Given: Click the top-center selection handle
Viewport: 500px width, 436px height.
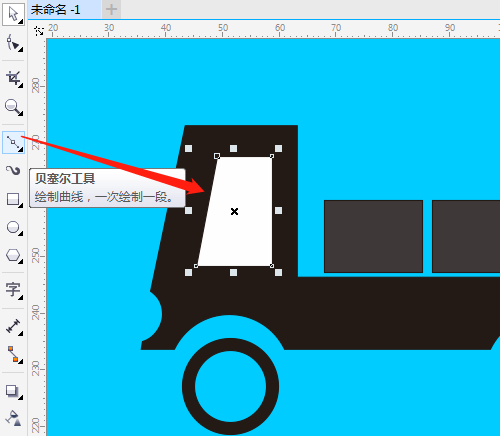Looking at the screenshot, I should [233, 148].
